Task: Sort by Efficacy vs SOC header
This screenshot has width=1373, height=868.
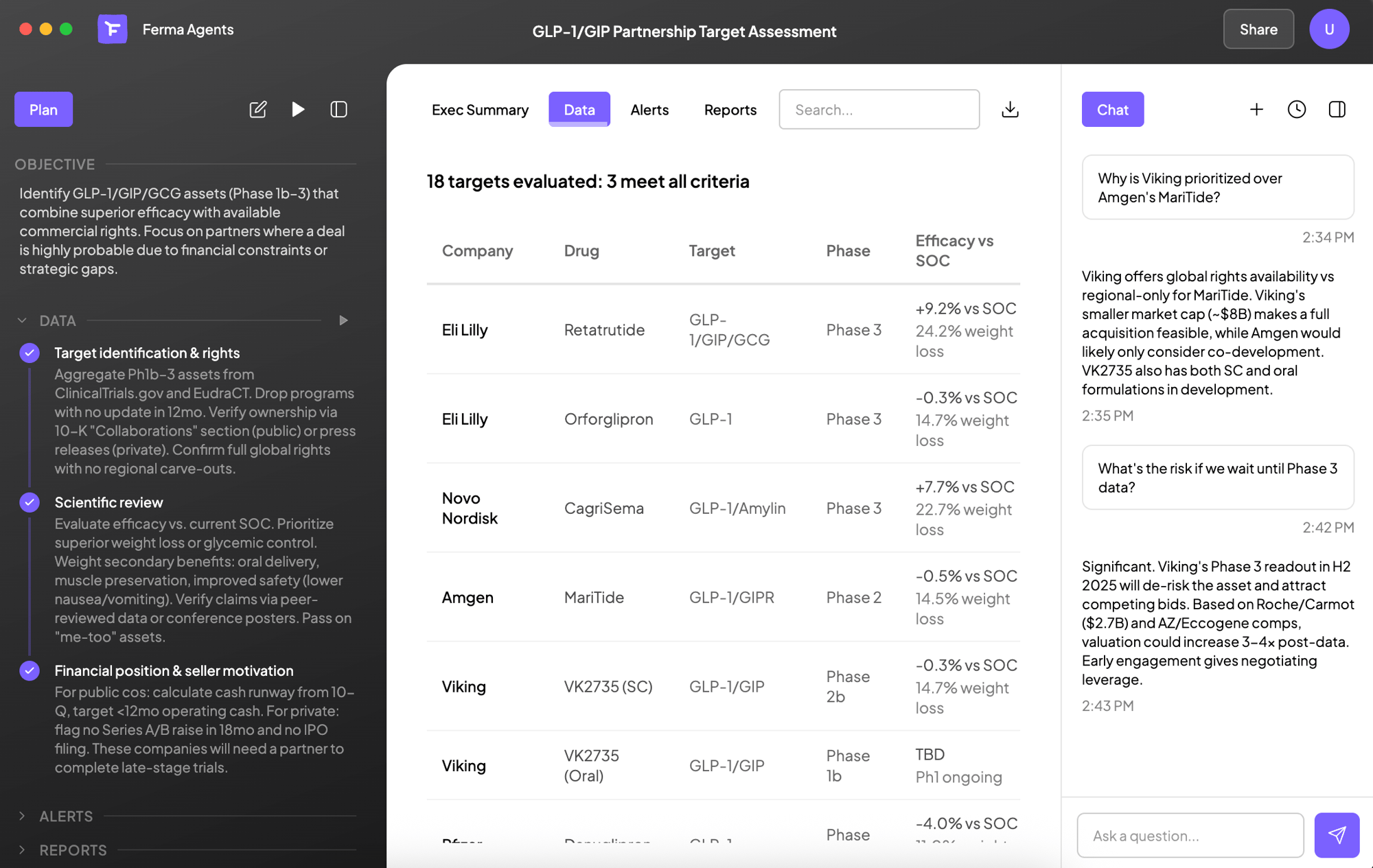Action: (954, 250)
